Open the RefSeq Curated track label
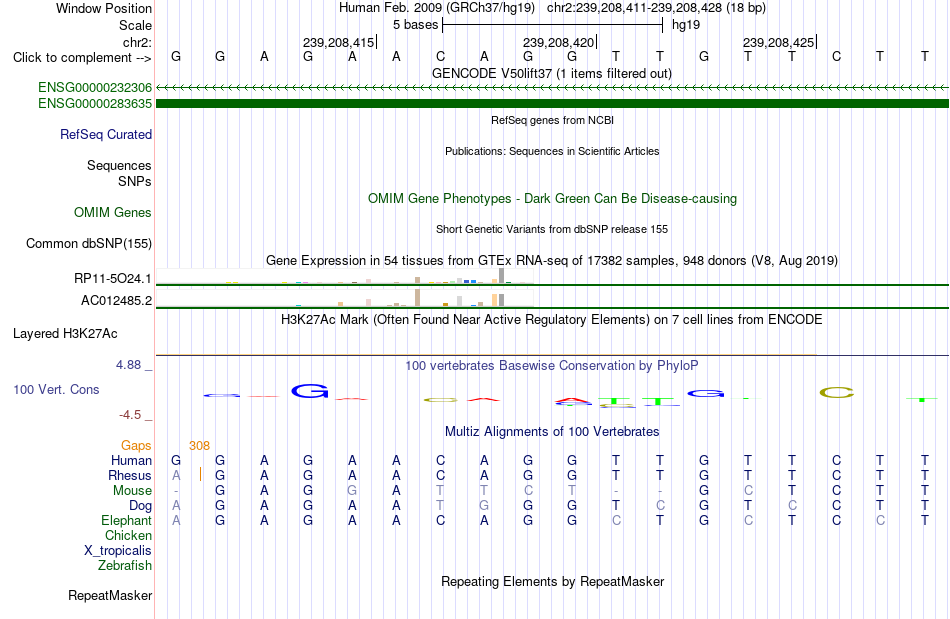Screen dimensions: 950x619 [x=105, y=134]
